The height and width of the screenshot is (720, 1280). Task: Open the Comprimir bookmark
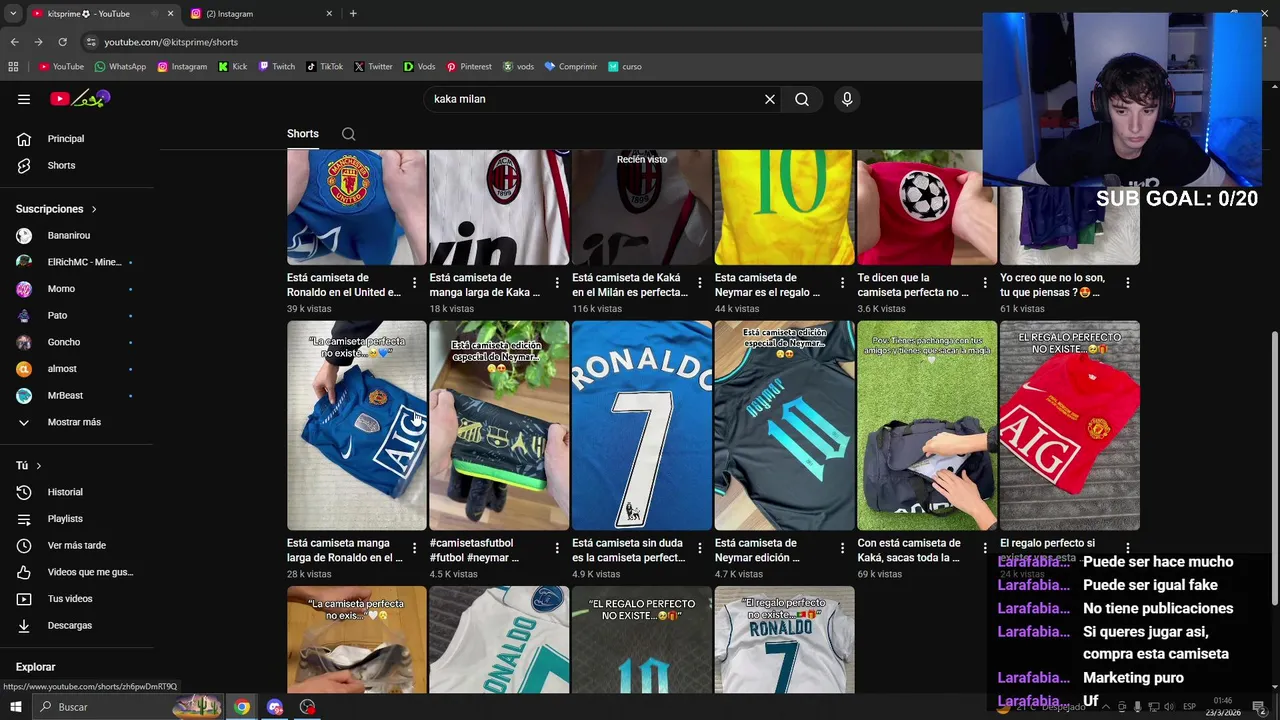(x=571, y=67)
